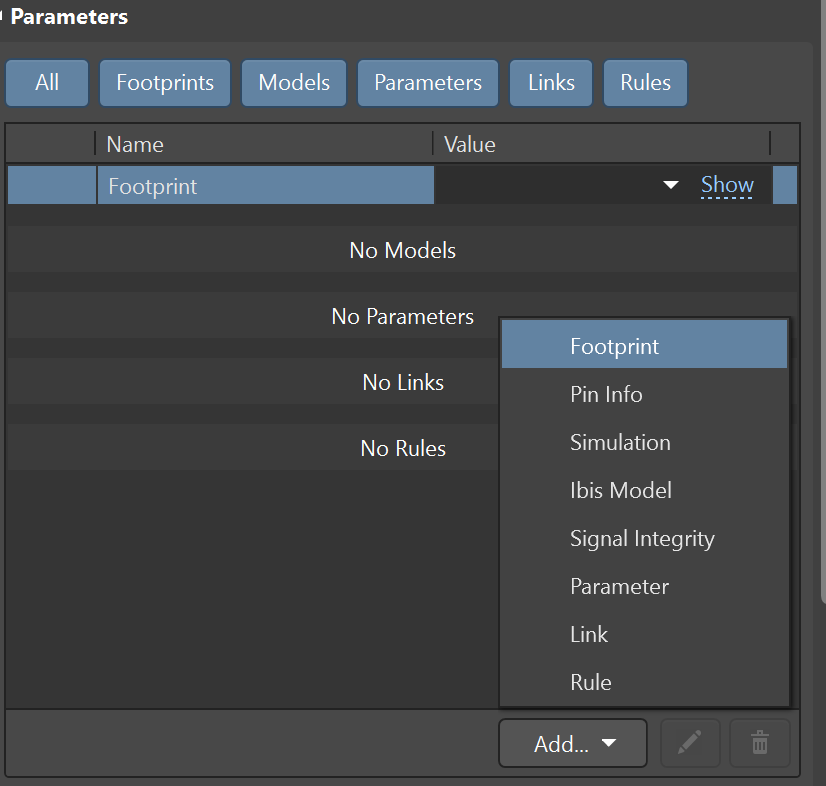Toggle the Models filter button
This screenshot has width=826, height=786.
[x=294, y=83]
